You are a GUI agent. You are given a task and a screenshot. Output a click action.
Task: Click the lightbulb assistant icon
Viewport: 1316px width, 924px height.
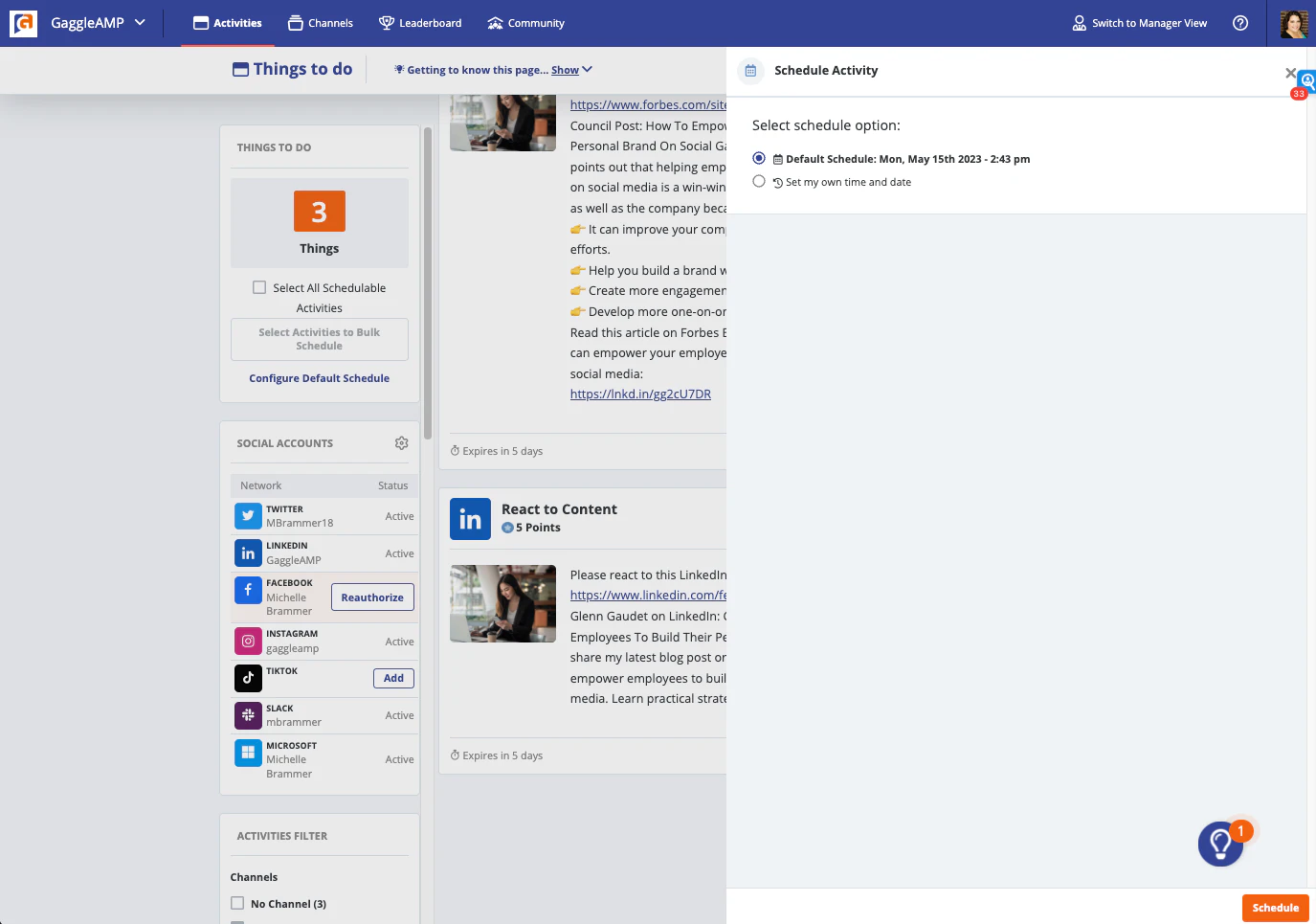click(x=1220, y=844)
